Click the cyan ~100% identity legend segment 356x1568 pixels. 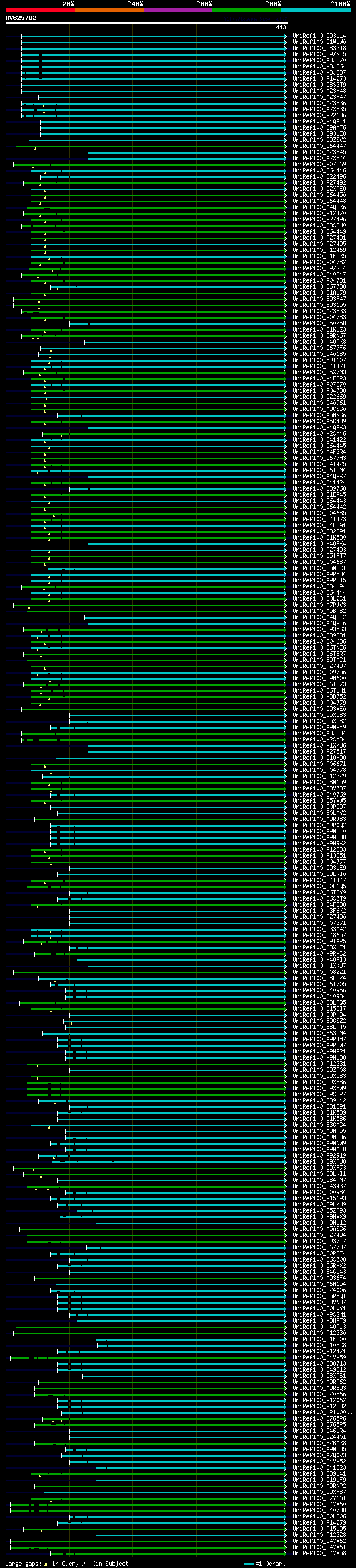pos(317,10)
